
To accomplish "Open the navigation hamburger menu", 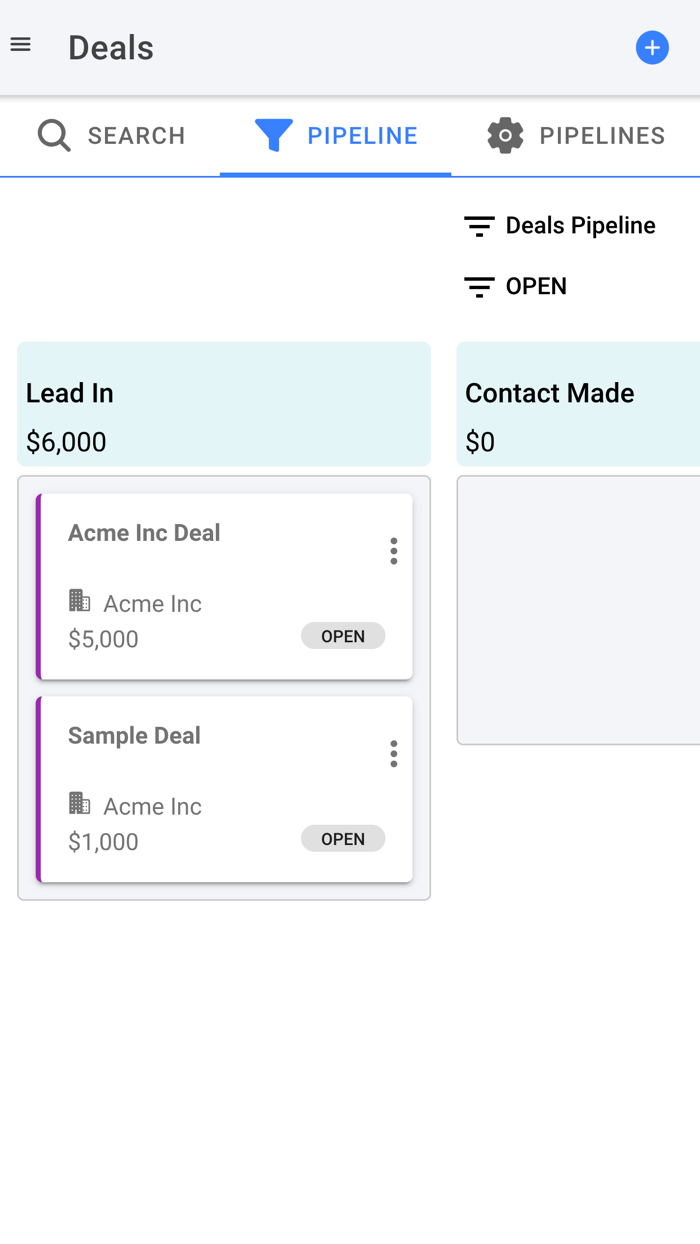I will pyautogui.click(x=20, y=44).
